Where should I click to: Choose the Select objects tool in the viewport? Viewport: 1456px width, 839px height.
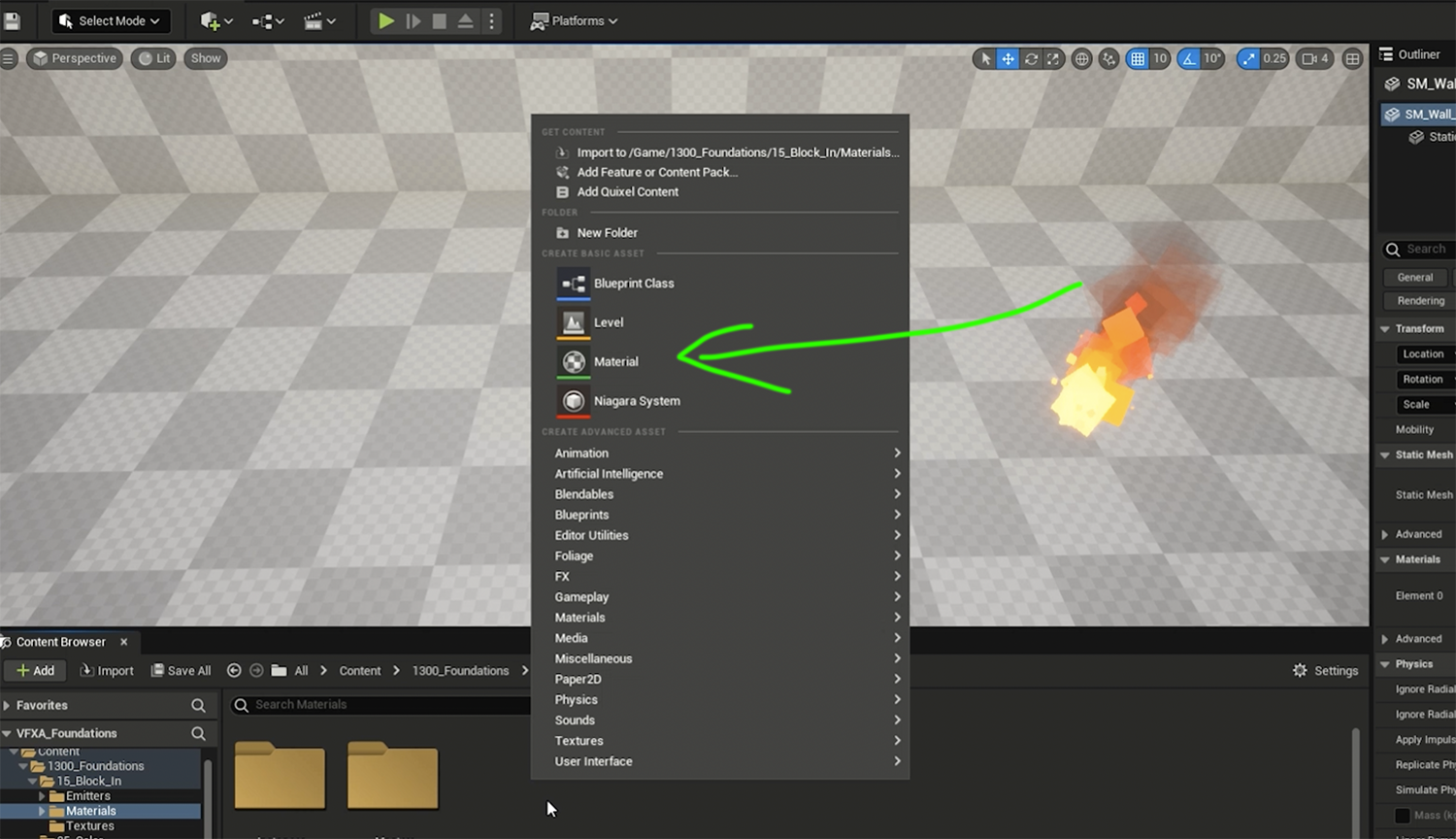(985, 59)
